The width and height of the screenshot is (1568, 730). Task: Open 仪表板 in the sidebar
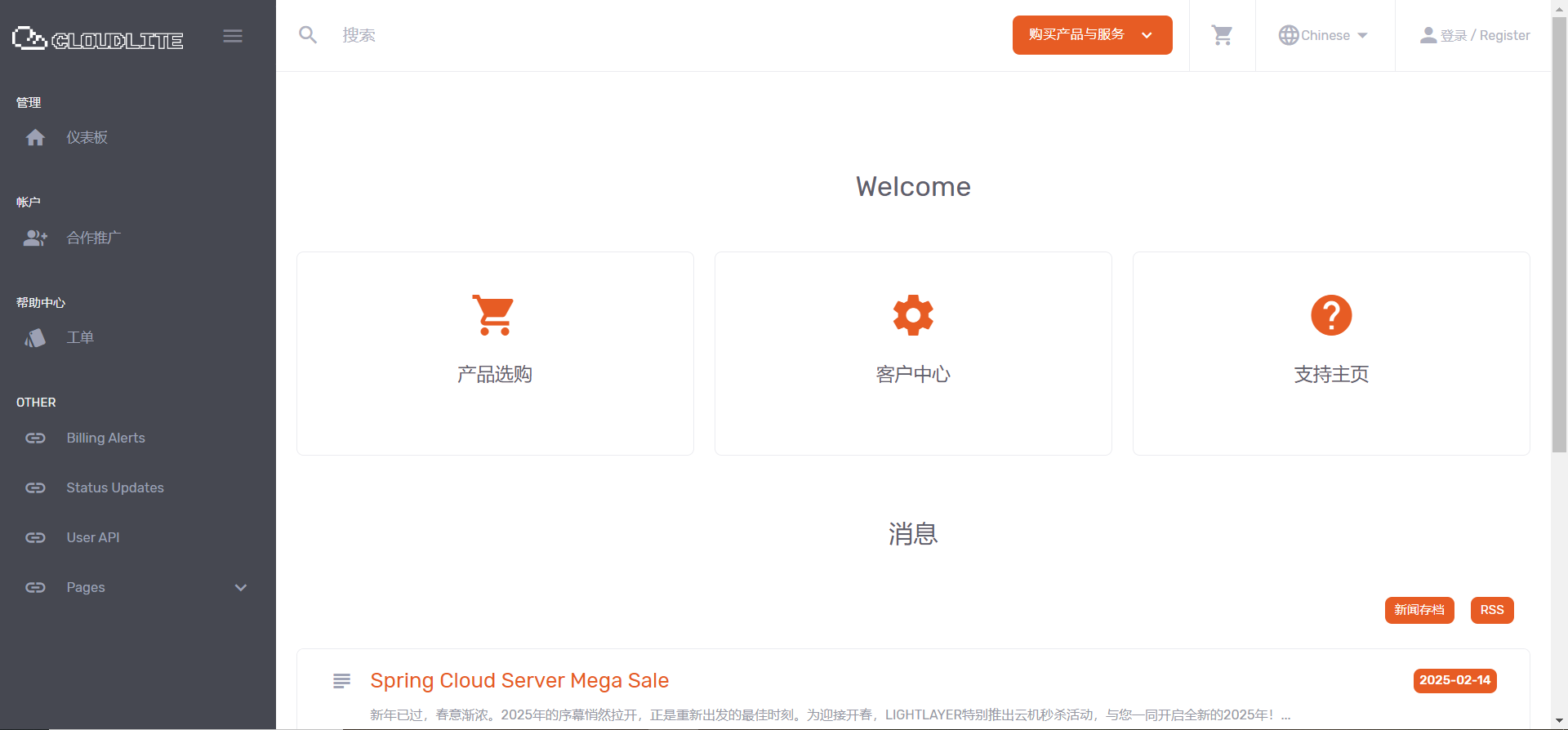click(x=87, y=137)
